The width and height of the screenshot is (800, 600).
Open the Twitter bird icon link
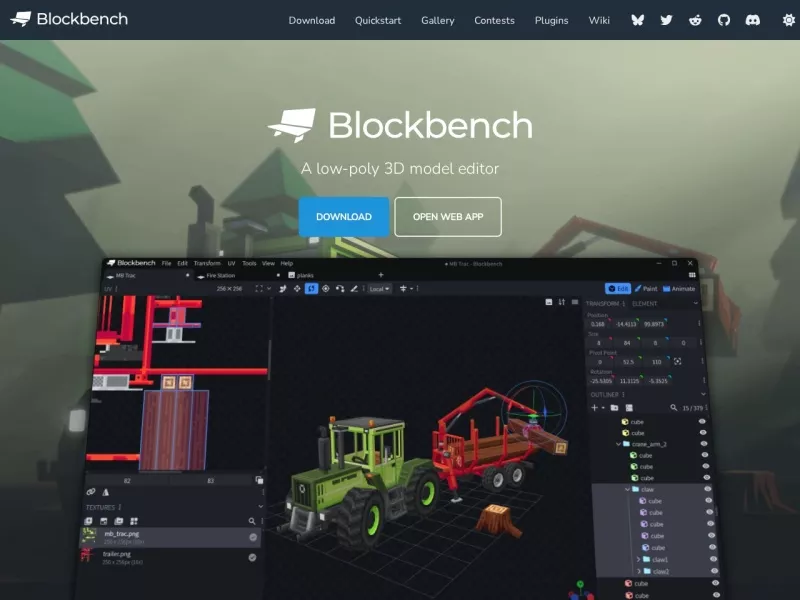(666, 20)
